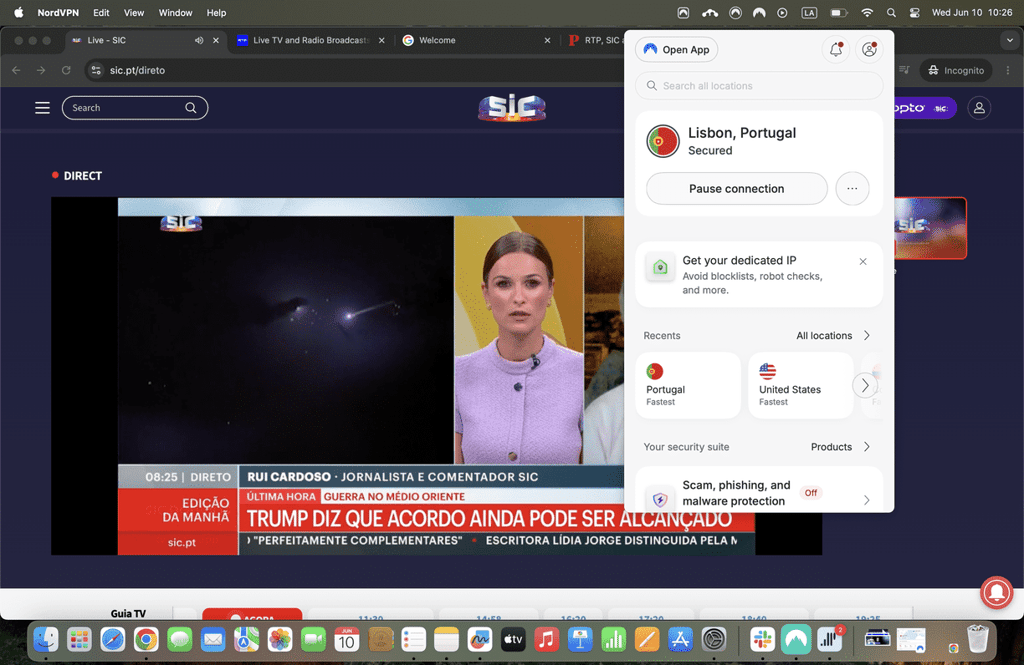
Task: Click the Incognito button
Action: click(956, 70)
